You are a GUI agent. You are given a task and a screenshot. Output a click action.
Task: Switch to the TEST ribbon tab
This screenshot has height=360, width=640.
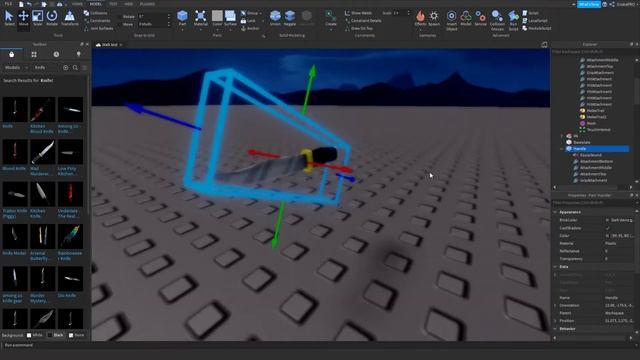tap(113, 4)
